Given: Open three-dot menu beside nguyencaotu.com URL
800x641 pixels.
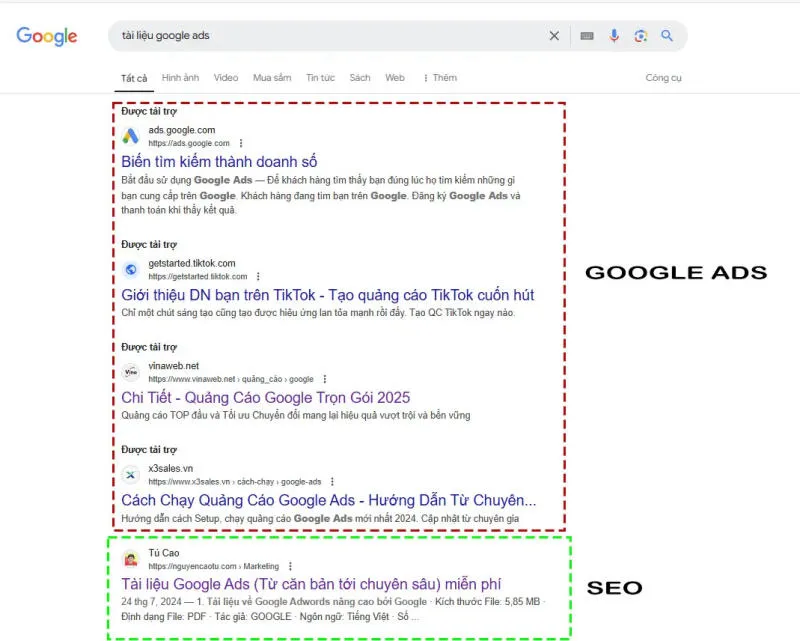Looking at the screenshot, I should [290, 566].
